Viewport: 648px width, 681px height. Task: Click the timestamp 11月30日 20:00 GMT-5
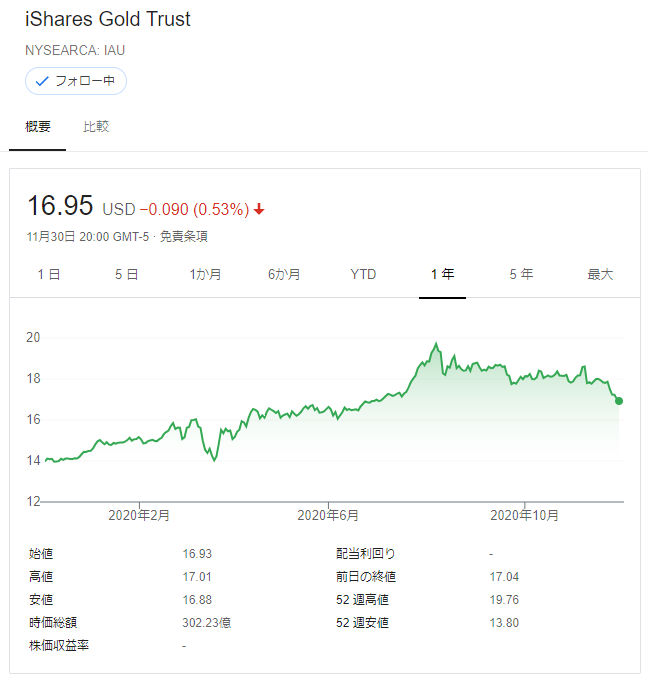[88, 237]
